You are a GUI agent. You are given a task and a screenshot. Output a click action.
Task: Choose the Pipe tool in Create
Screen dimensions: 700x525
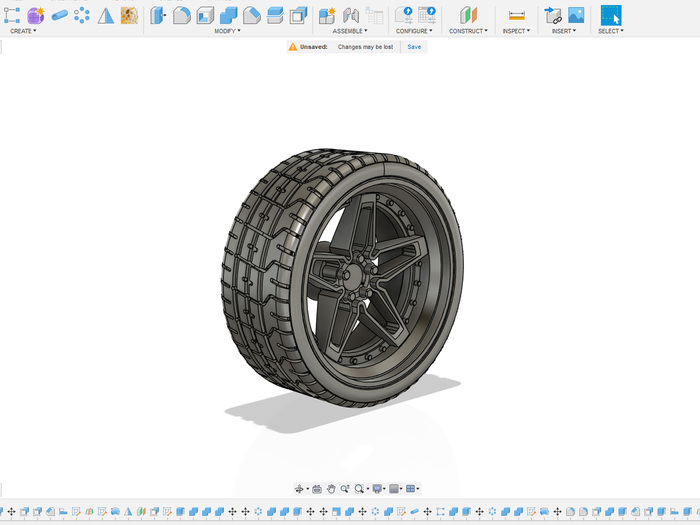(x=60, y=15)
